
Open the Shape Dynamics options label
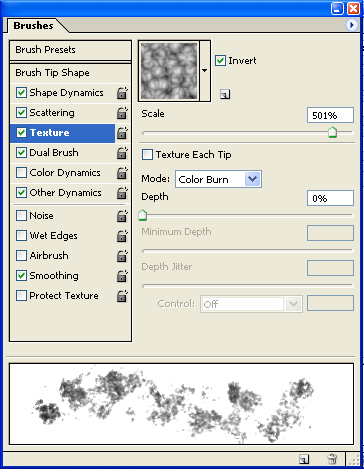[66, 93]
